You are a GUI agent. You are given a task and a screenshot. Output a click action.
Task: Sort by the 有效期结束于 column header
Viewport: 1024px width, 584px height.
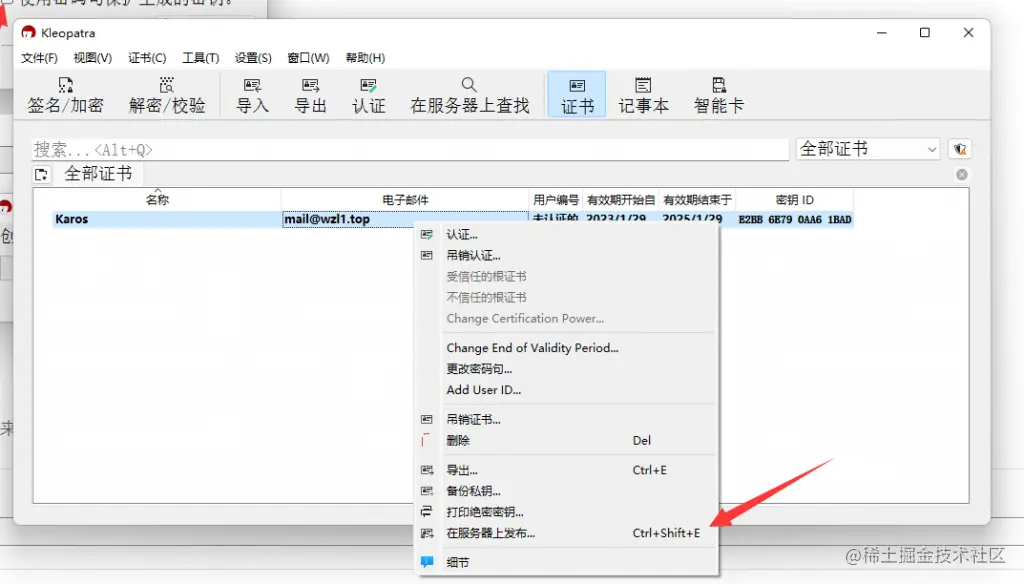click(x=697, y=200)
